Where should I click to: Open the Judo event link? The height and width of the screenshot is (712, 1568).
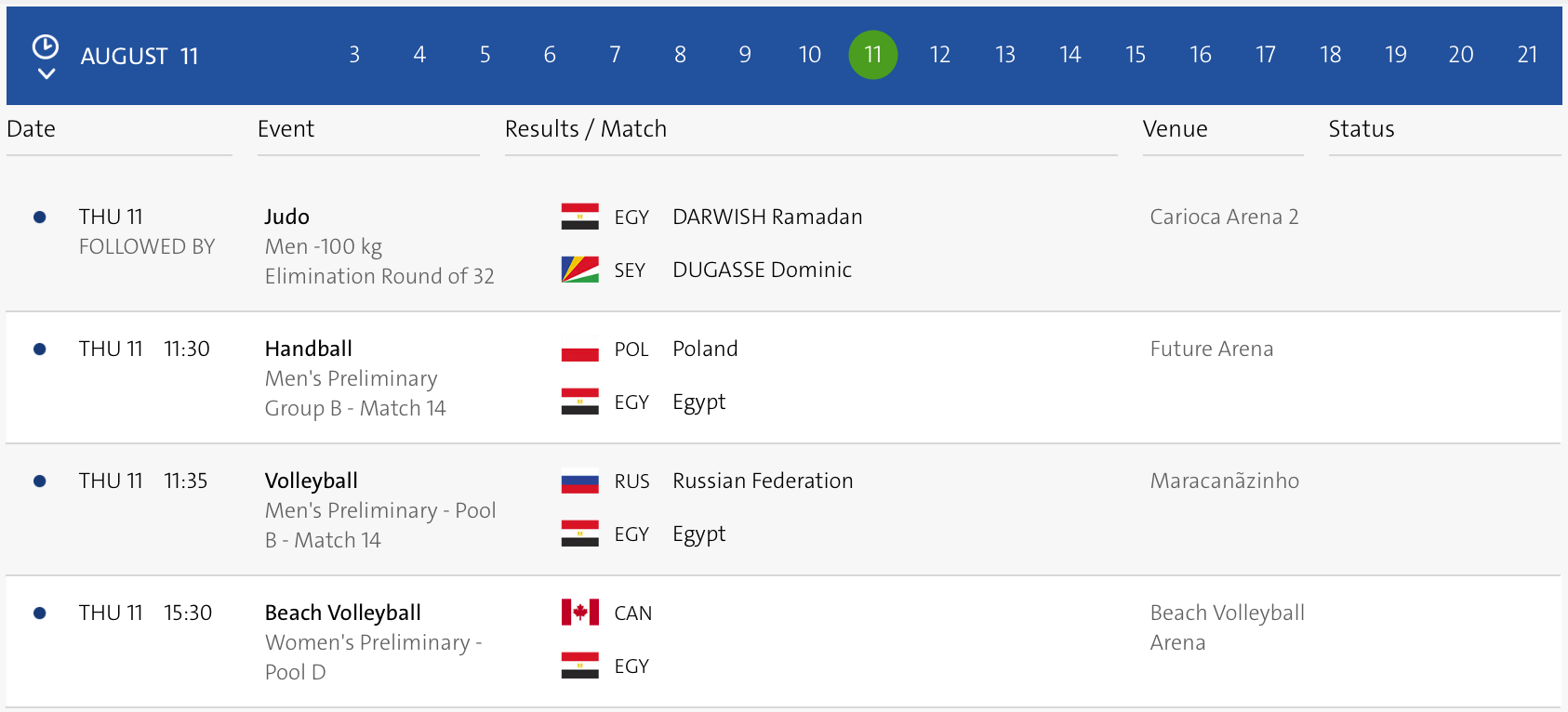point(286,217)
